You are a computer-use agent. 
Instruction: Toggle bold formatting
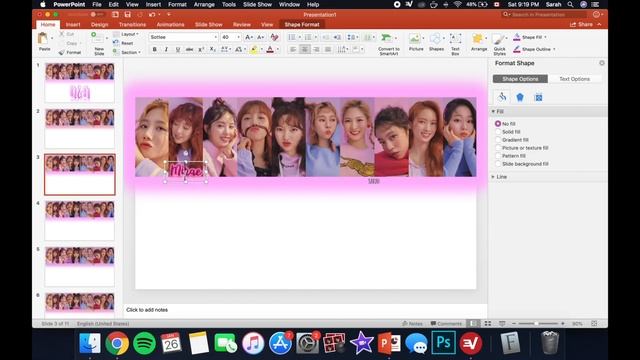[155, 49]
